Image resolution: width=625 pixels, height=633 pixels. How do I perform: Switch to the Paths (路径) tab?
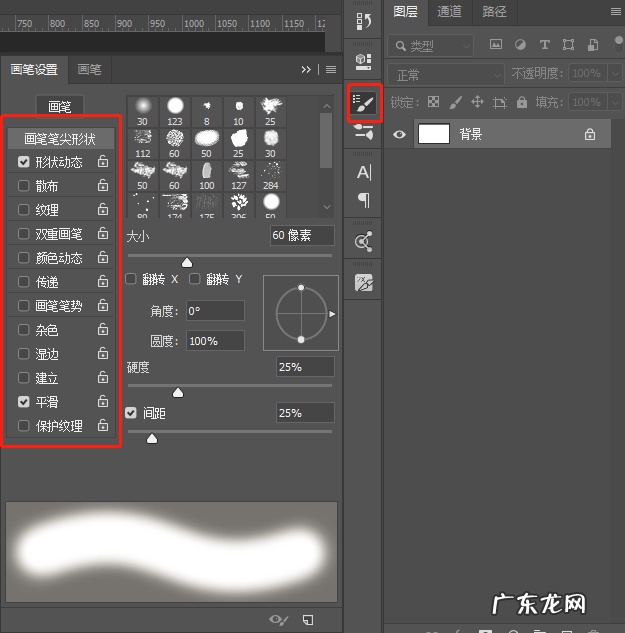click(x=494, y=12)
